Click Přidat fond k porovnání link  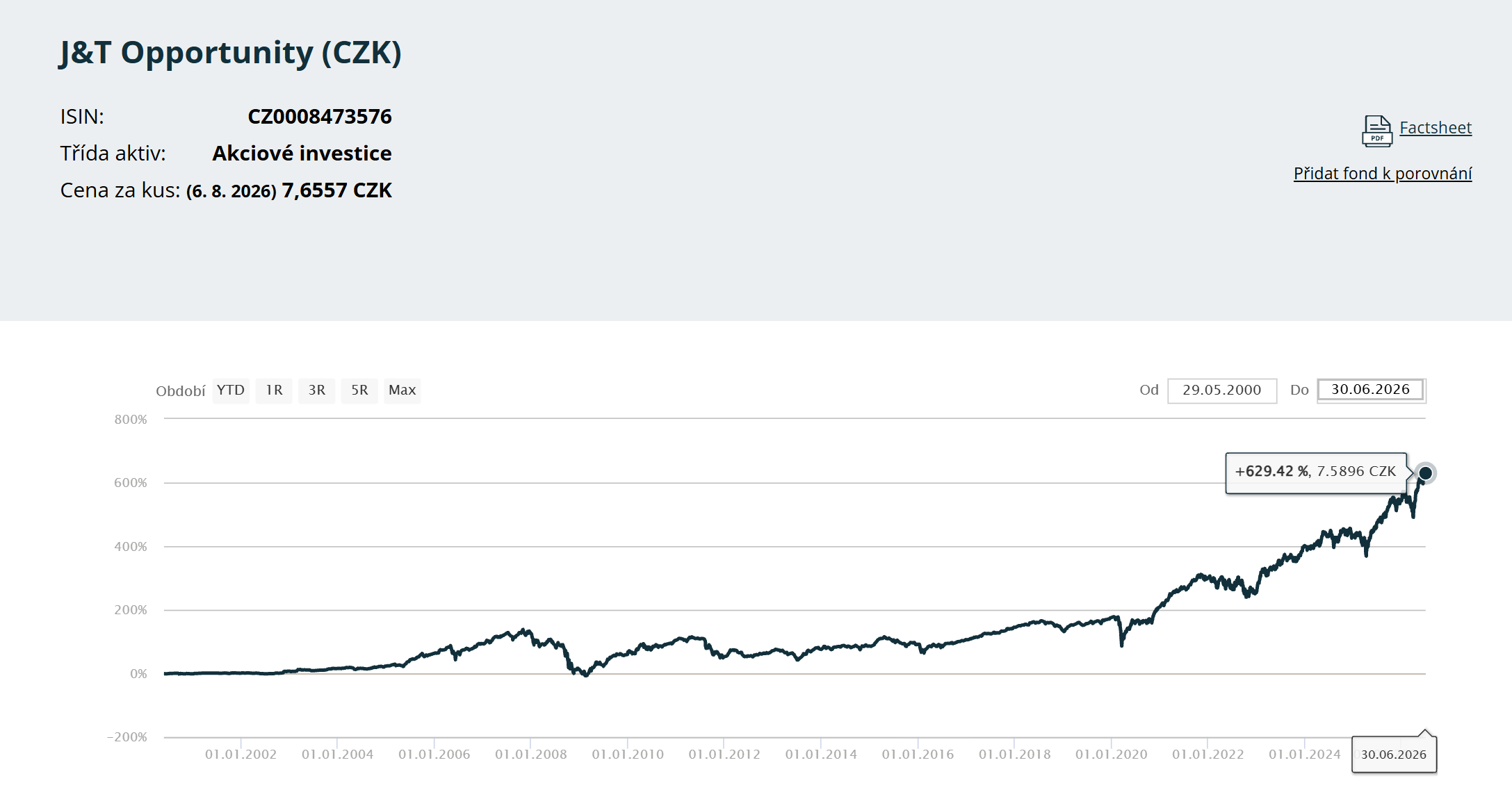click(1383, 174)
